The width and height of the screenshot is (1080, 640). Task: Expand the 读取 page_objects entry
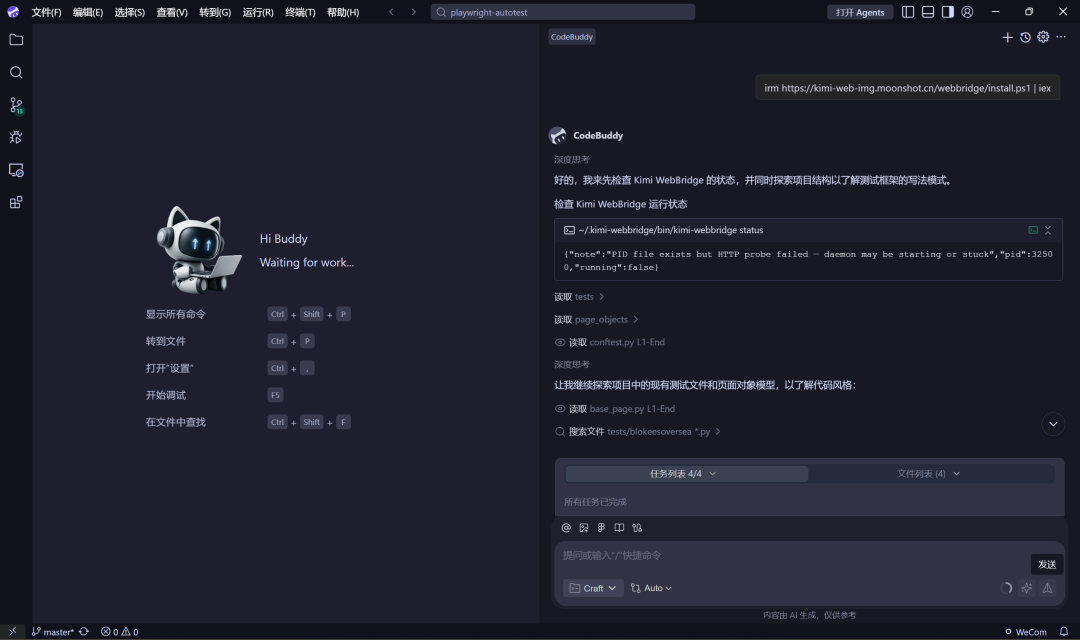click(x=596, y=320)
